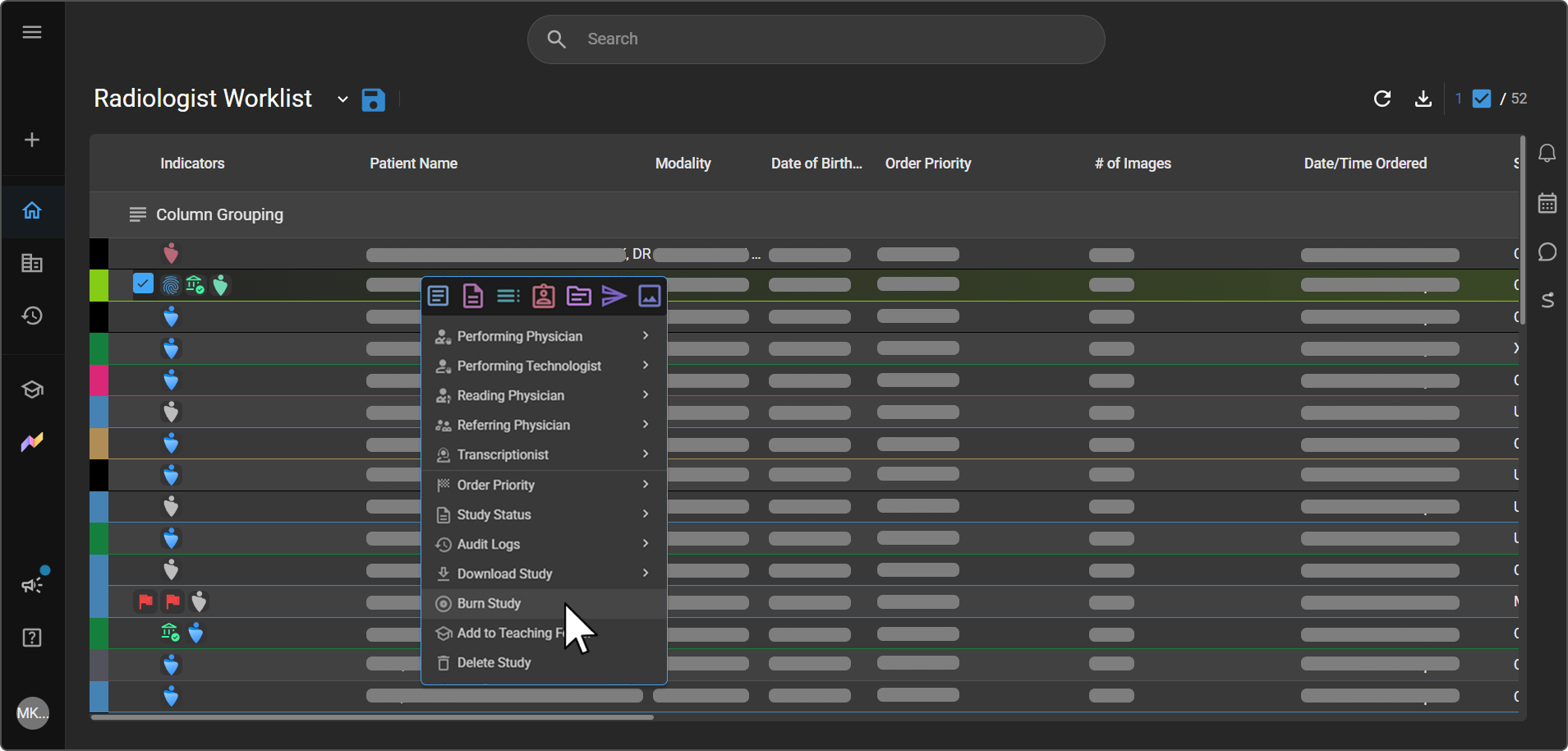
Task: Click the Order Priority column header
Action: (x=928, y=164)
